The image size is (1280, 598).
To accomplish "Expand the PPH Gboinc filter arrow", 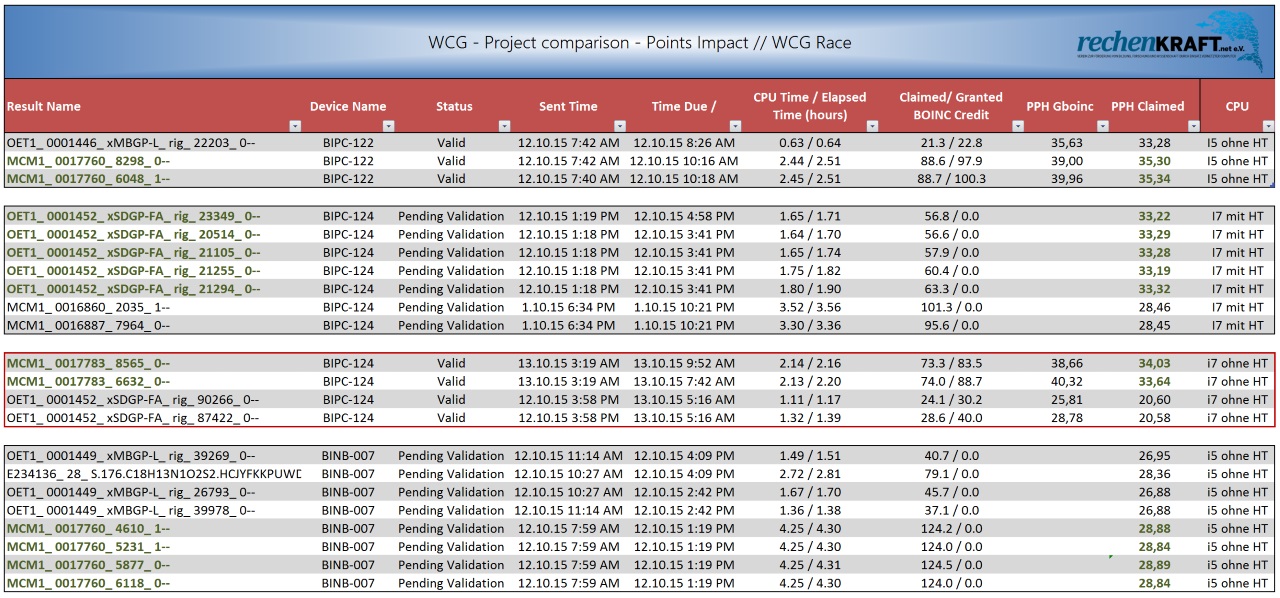I will point(1103,126).
